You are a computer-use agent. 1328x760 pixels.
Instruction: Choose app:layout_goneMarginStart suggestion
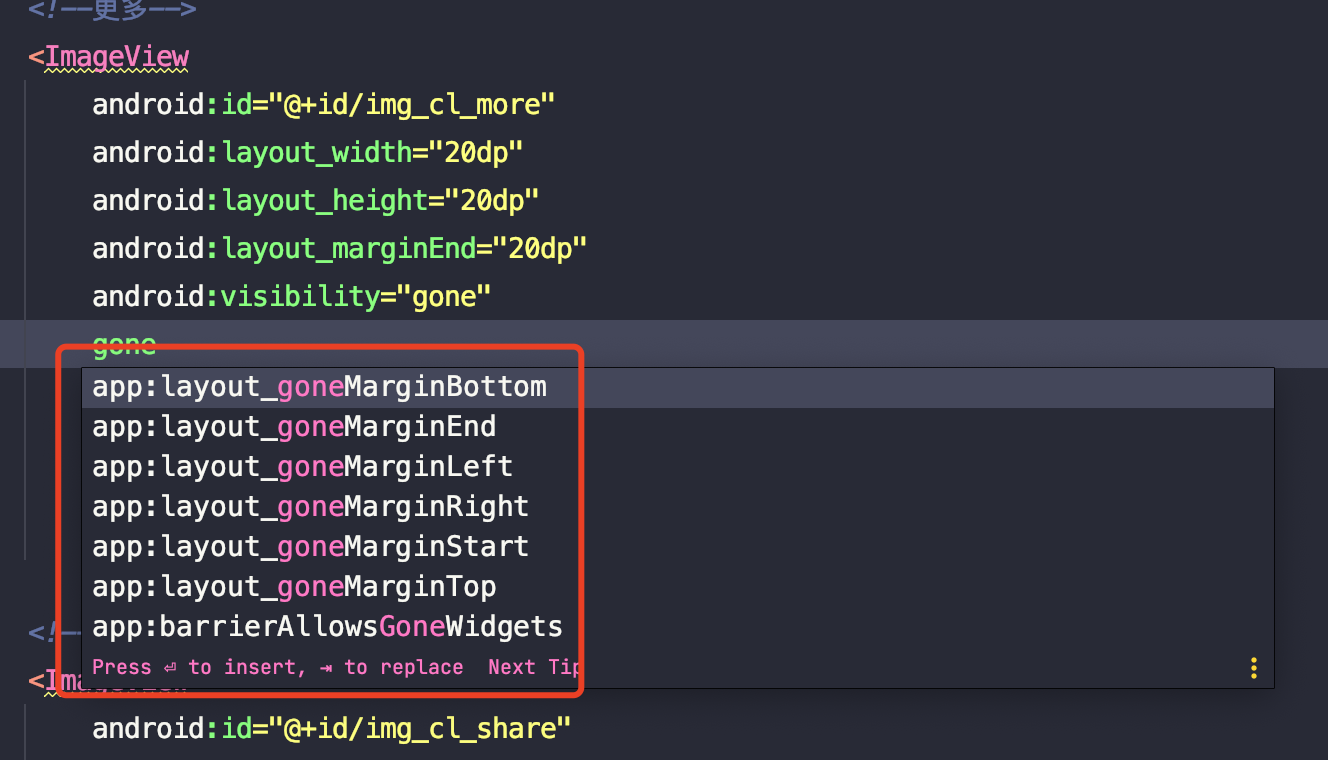pos(677,547)
